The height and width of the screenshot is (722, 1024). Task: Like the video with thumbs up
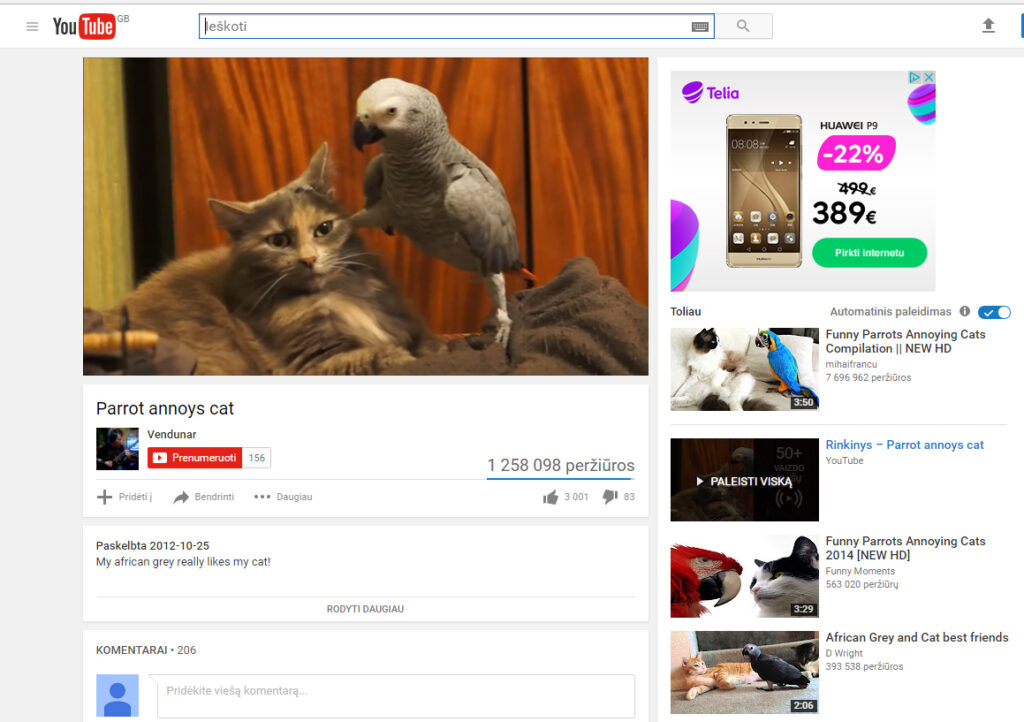click(551, 497)
